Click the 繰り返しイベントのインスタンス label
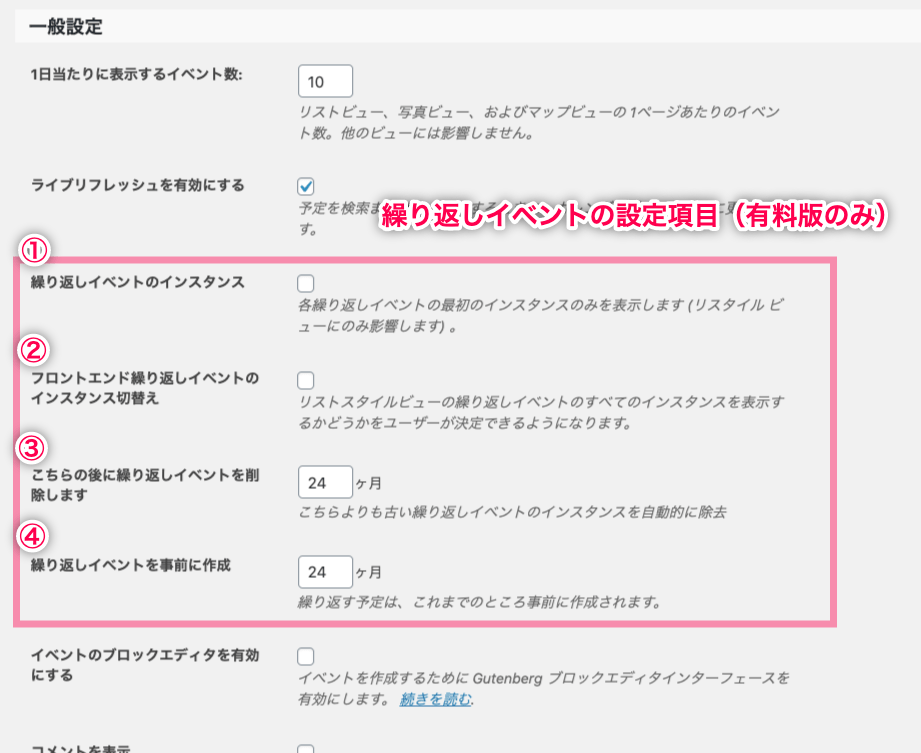The height and width of the screenshot is (753, 921). click(137, 282)
